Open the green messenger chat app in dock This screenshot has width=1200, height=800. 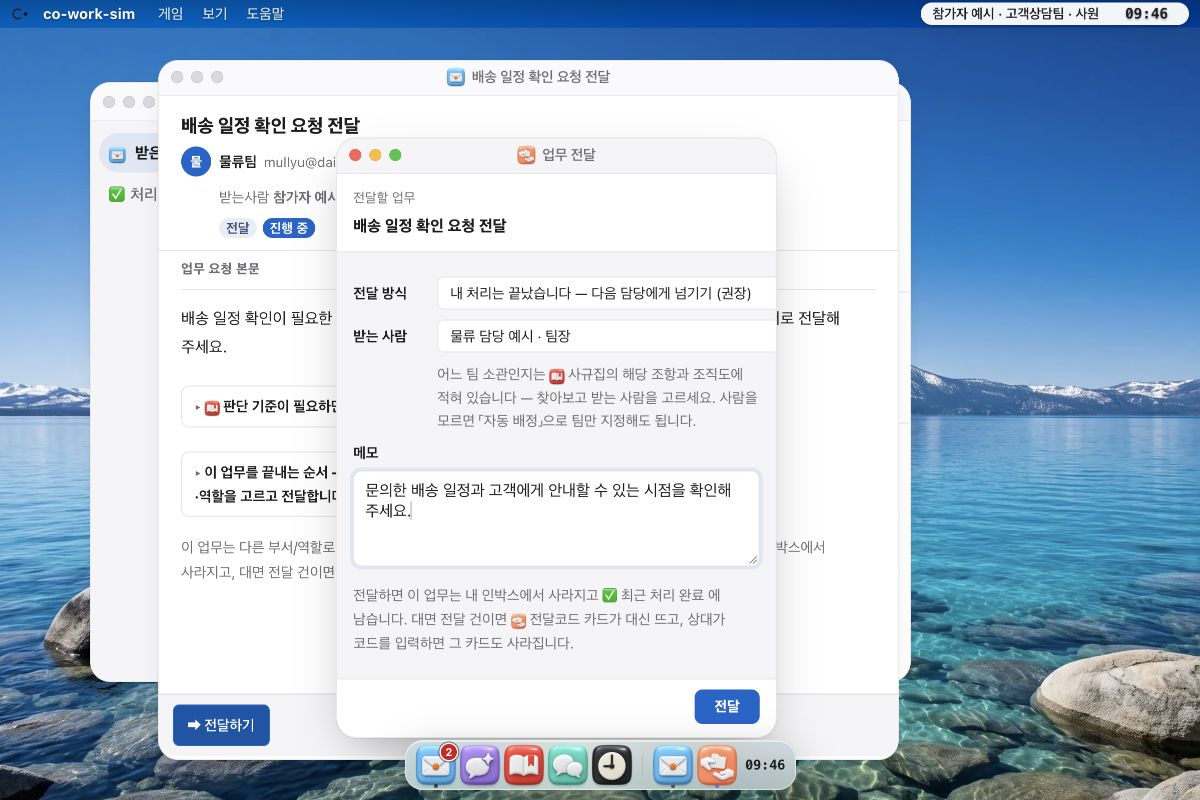(568, 766)
